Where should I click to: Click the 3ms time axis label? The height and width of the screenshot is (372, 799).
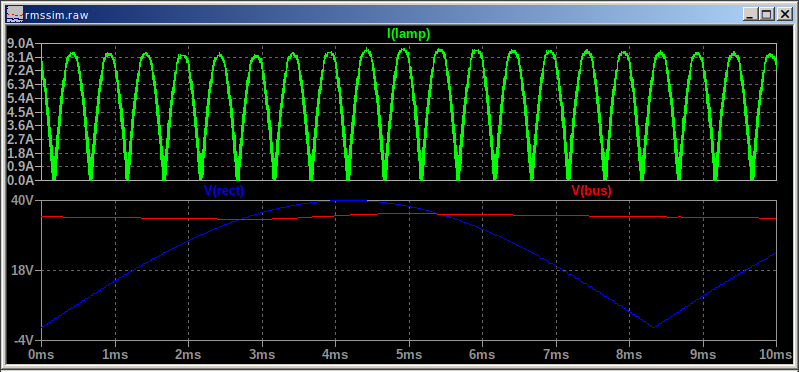pos(261,354)
